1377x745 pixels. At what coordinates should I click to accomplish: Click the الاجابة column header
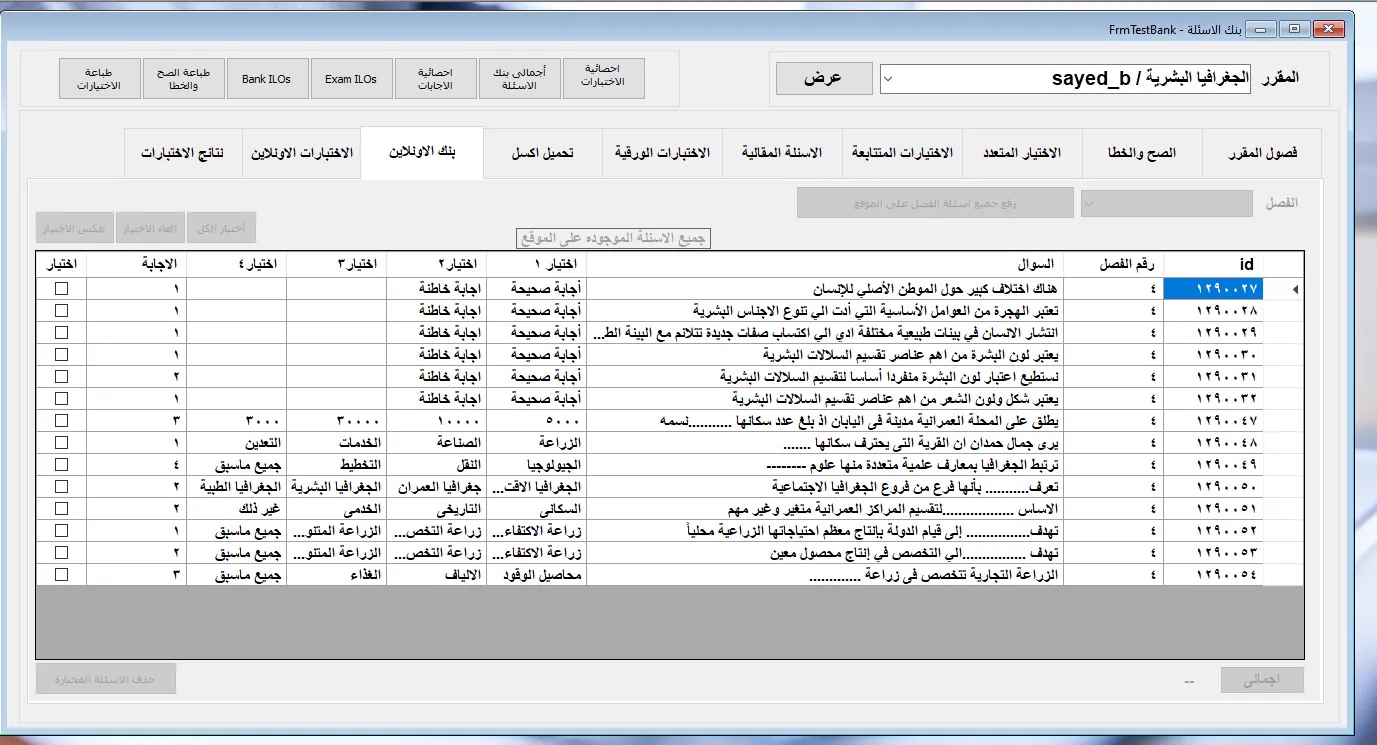137,264
